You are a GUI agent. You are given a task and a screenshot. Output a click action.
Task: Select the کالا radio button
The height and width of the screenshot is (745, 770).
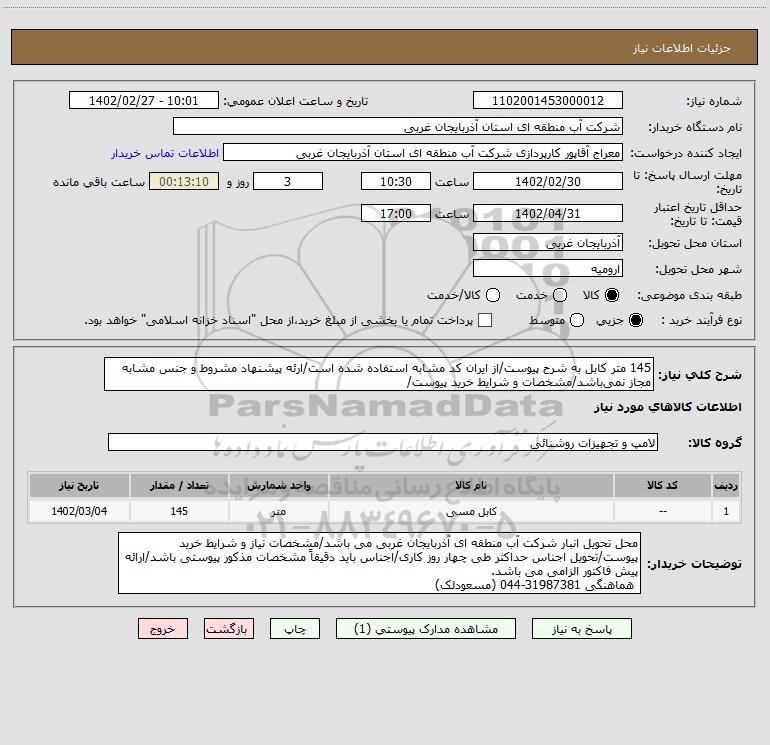click(612, 295)
